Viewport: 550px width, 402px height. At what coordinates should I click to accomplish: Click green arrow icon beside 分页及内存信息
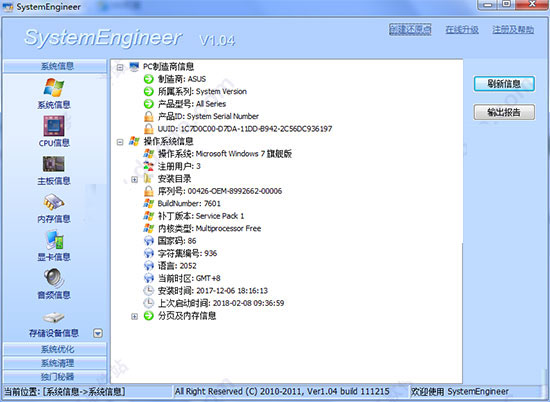click(x=149, y=316)
